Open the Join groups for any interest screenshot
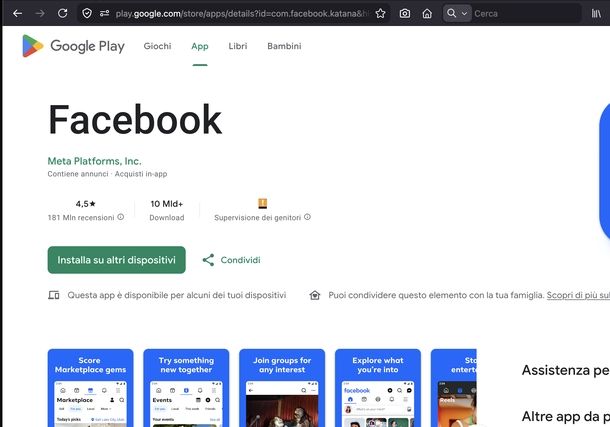The width and height of the screenshot is (610, 427). 282,388
